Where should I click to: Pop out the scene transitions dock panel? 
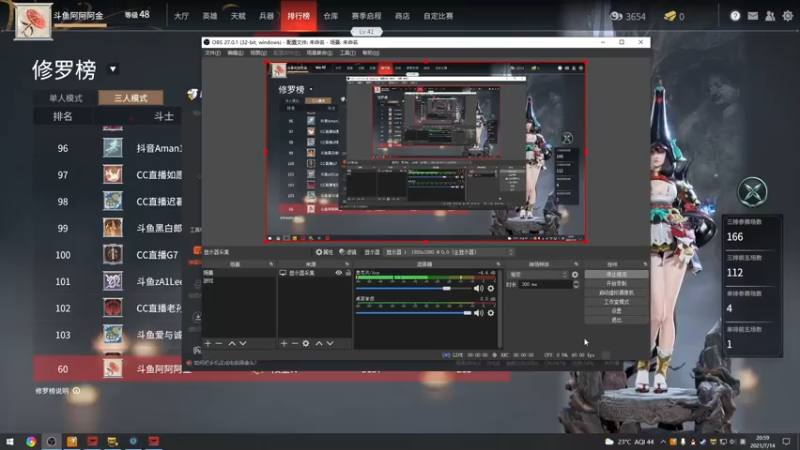576,264
